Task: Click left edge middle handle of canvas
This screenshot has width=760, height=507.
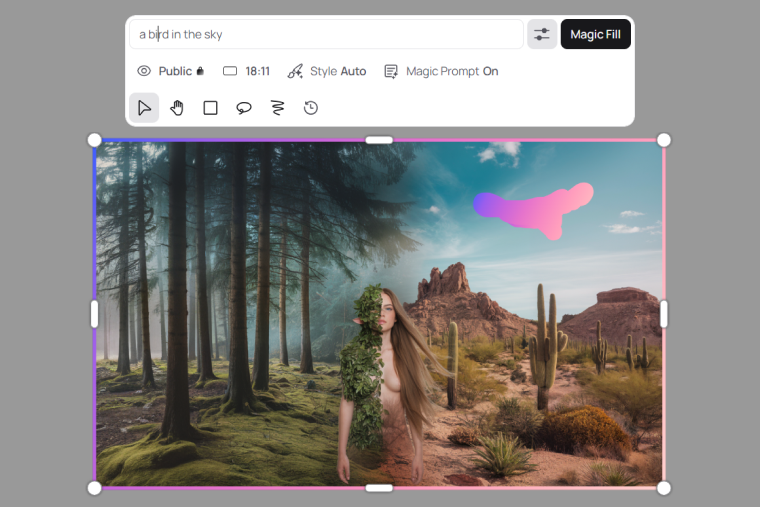Action: (95, 314)
